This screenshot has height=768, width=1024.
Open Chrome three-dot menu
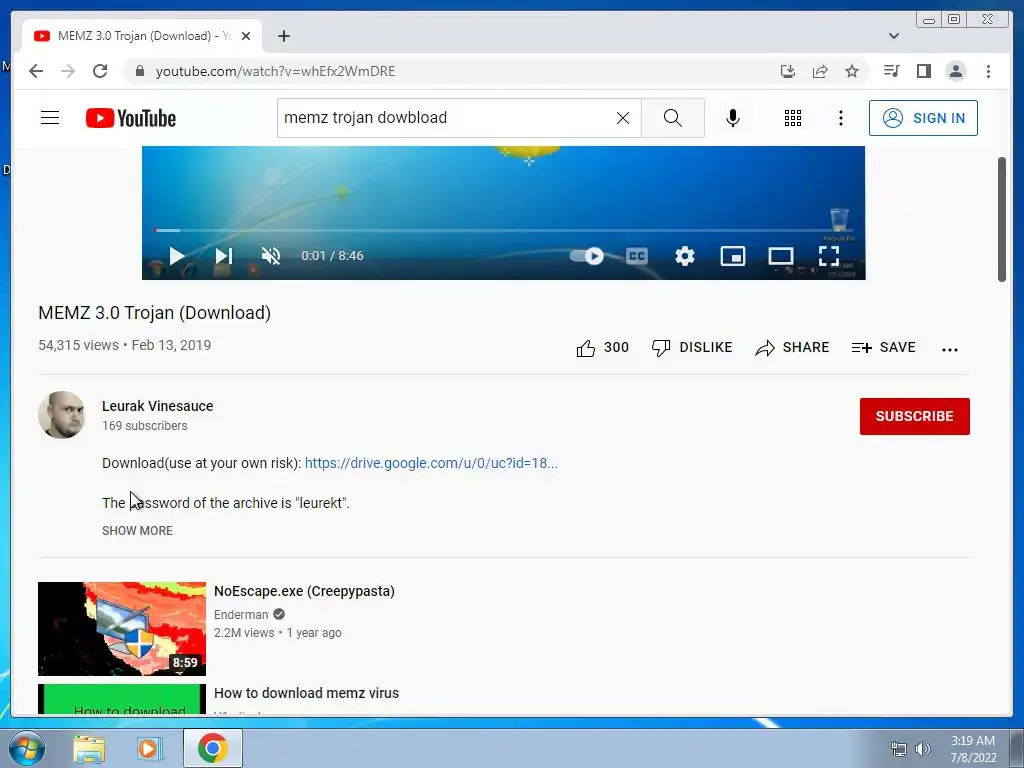pyautogui.click(x=988, y=71)
